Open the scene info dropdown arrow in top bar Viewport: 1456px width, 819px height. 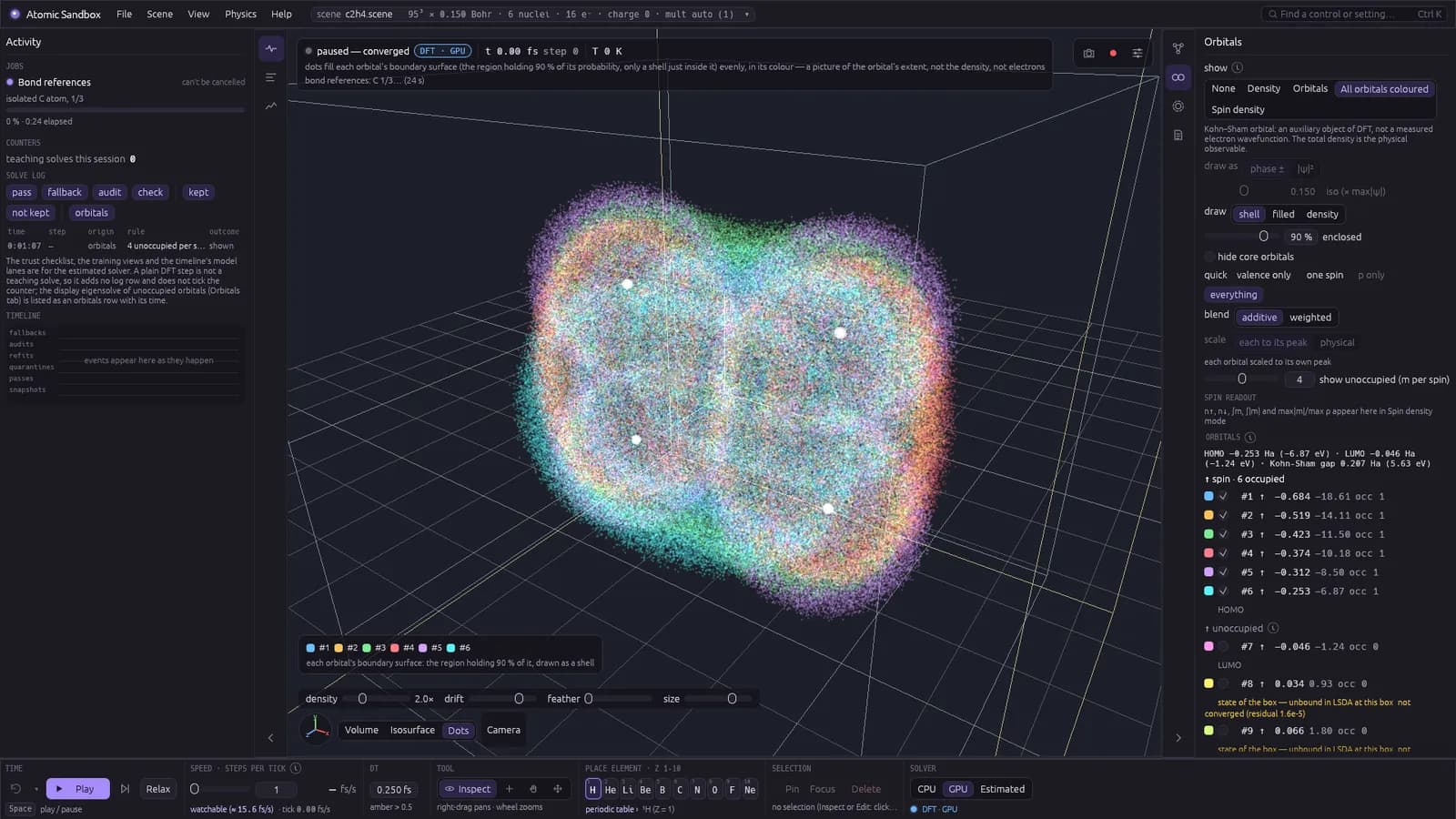[747, 15]
